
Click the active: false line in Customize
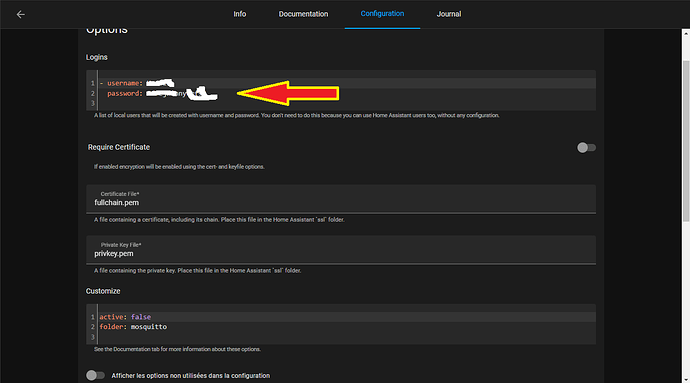pos(347,317)
